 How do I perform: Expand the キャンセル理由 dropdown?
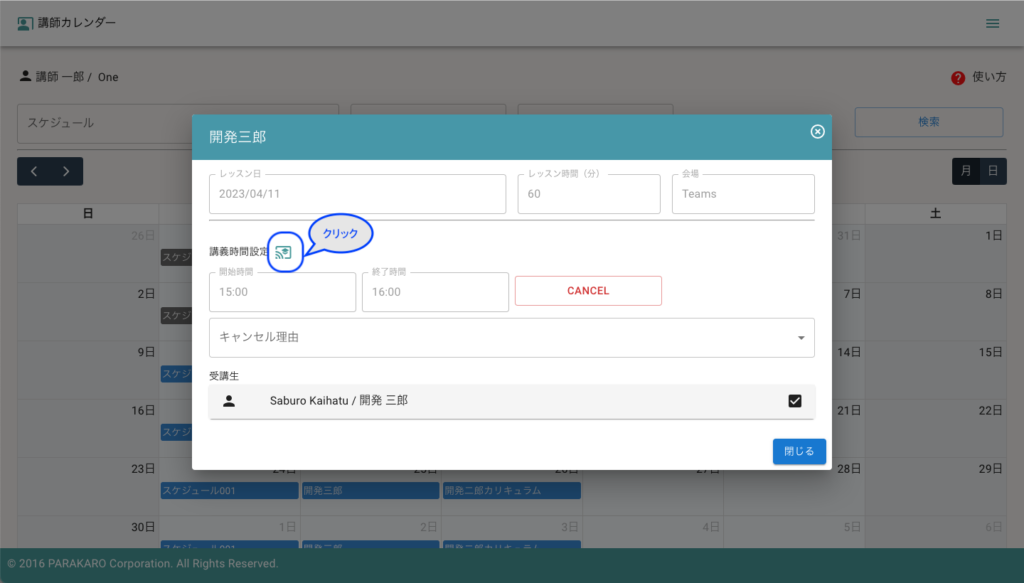[x=511, y=338]
